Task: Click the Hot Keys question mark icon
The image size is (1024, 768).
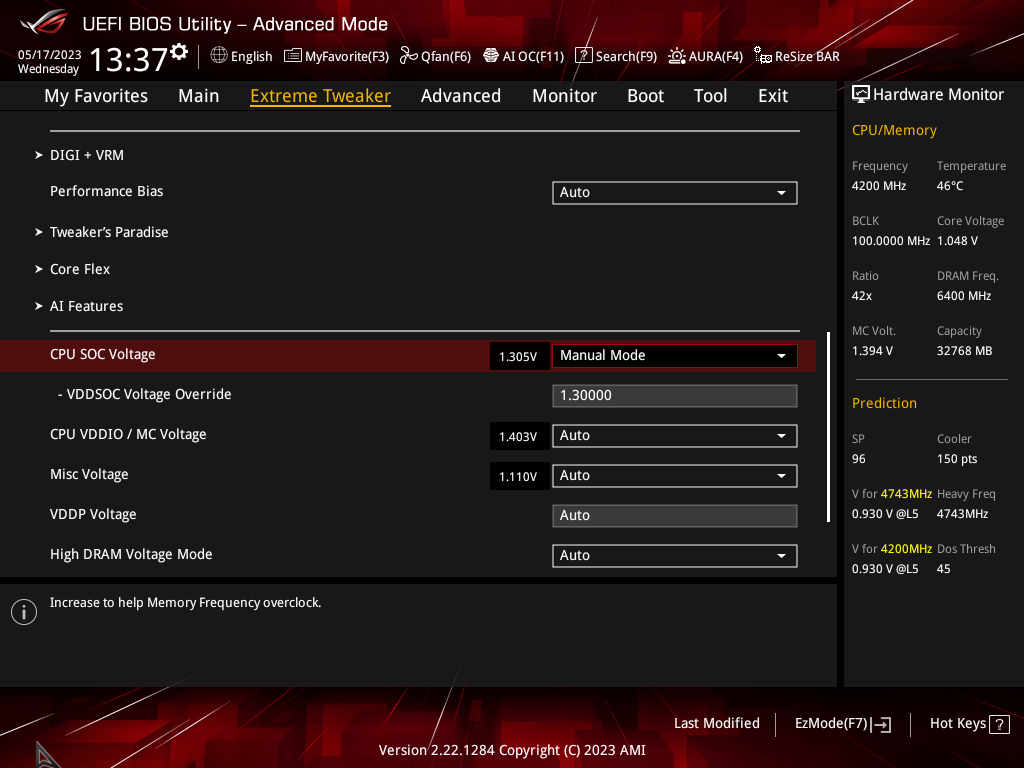Action: [999, 724]
